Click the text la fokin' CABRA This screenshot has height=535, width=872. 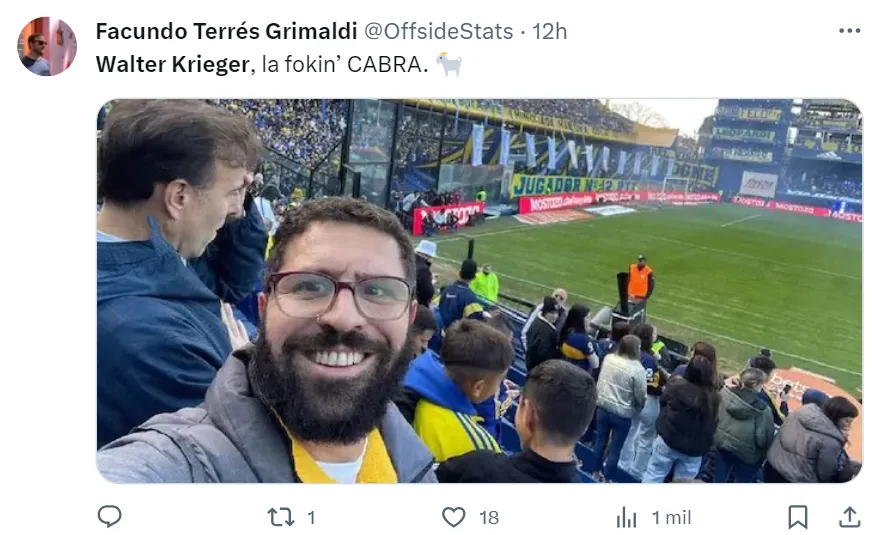(x=345, y=65)
